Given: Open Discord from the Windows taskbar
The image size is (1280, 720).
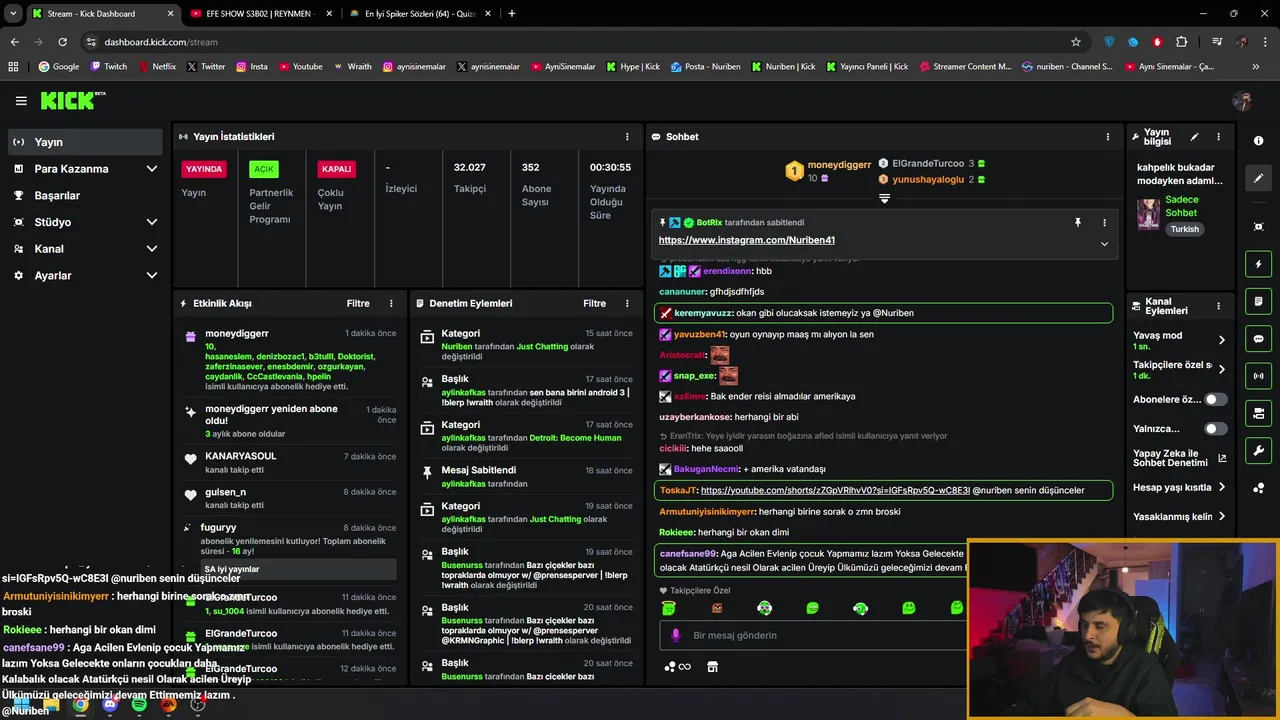Looking at the screenshot, I should (x=110, y=705).
